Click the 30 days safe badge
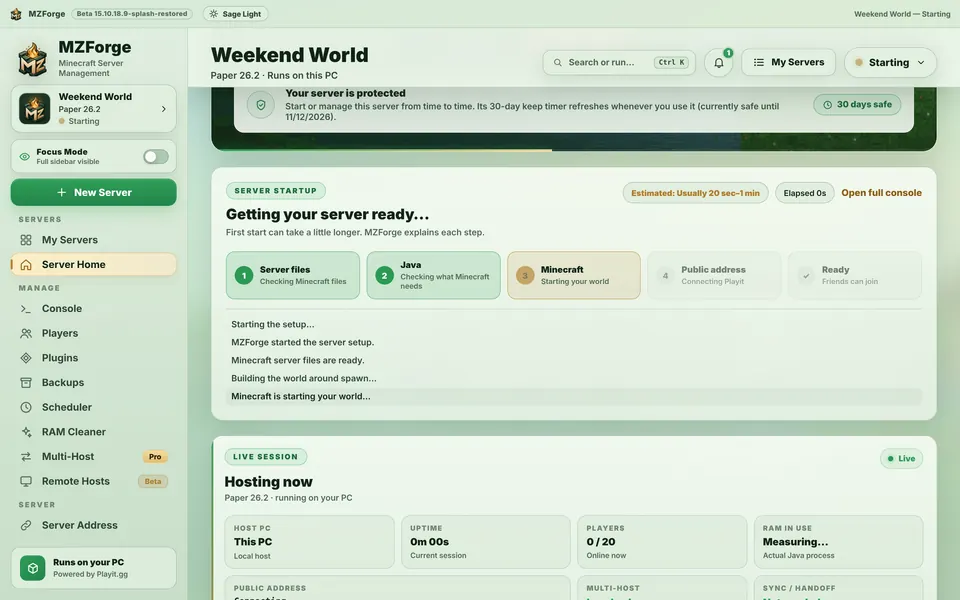960x600 pixels. tap(857, 105)
